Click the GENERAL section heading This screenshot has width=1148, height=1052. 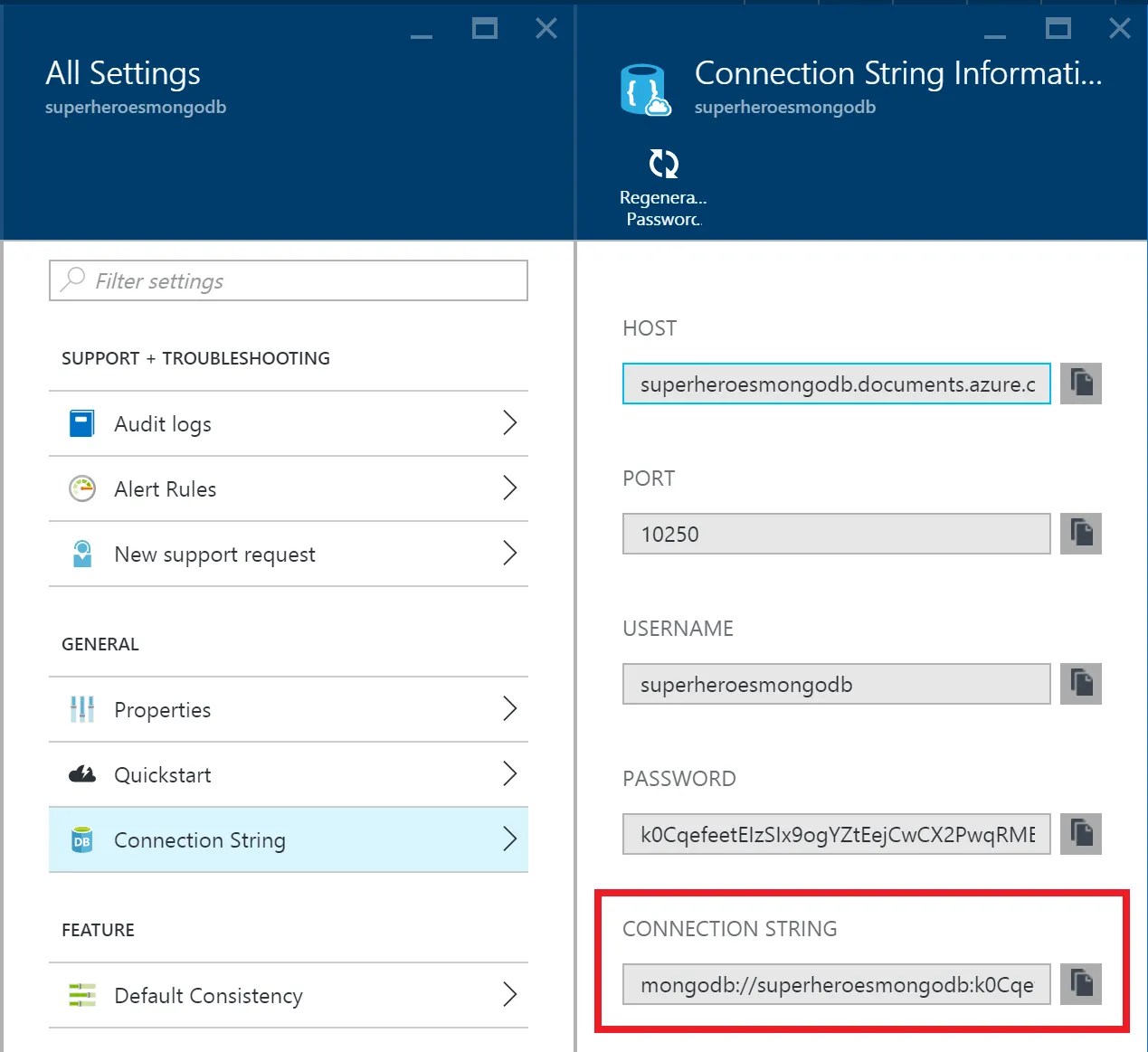[100, 644]
